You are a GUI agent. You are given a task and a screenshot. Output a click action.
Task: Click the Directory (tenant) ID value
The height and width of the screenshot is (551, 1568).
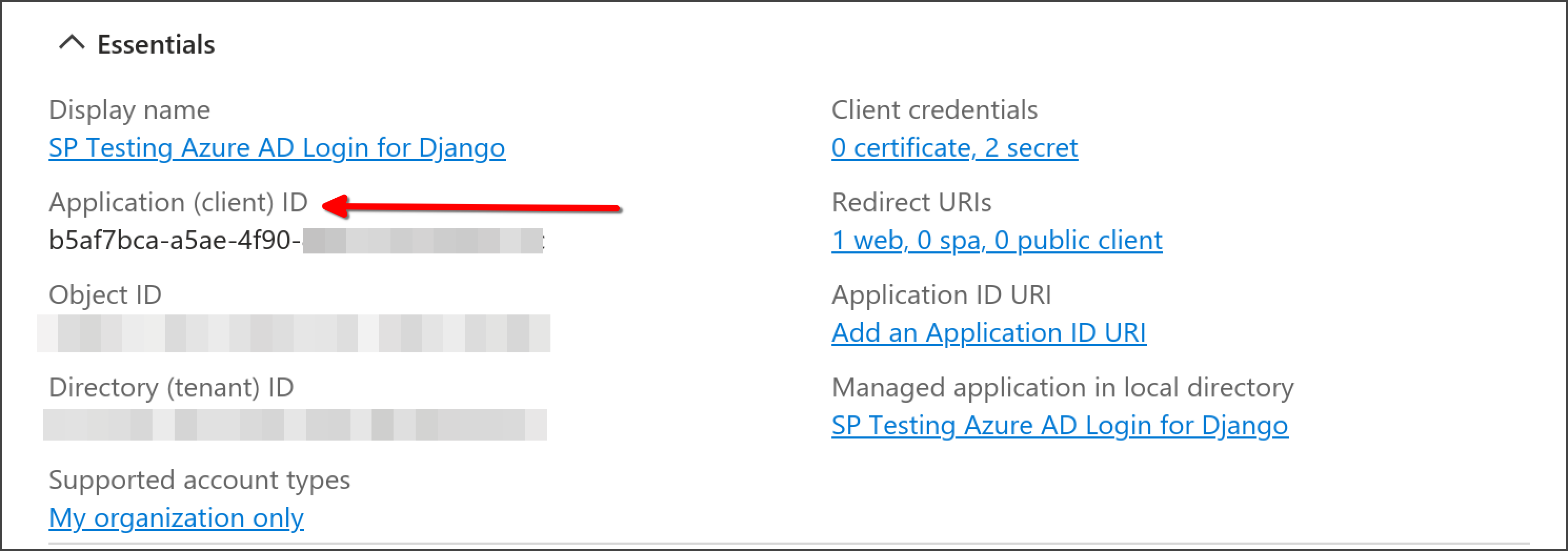coord(292,425)
